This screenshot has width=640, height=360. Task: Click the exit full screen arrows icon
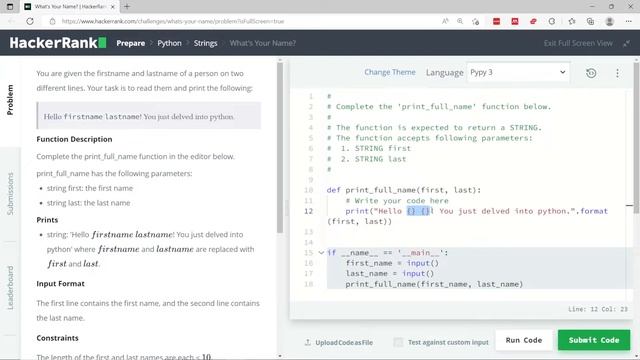626,43
